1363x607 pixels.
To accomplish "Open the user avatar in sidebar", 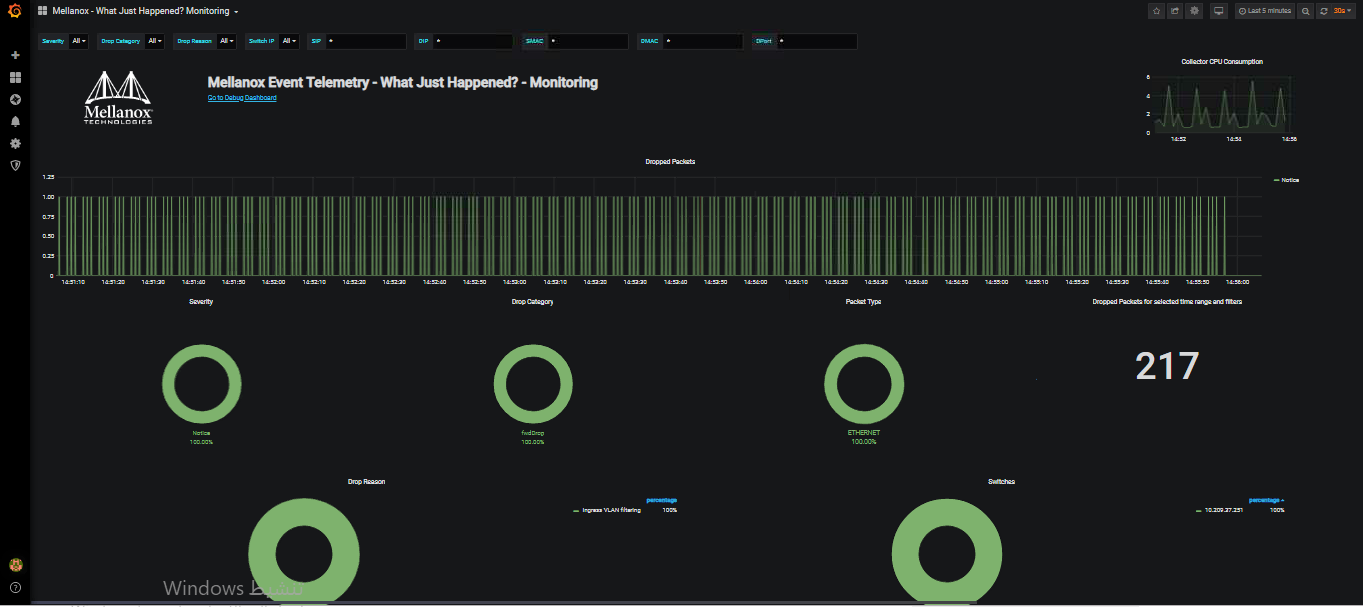I will click(x=15, y=565).
